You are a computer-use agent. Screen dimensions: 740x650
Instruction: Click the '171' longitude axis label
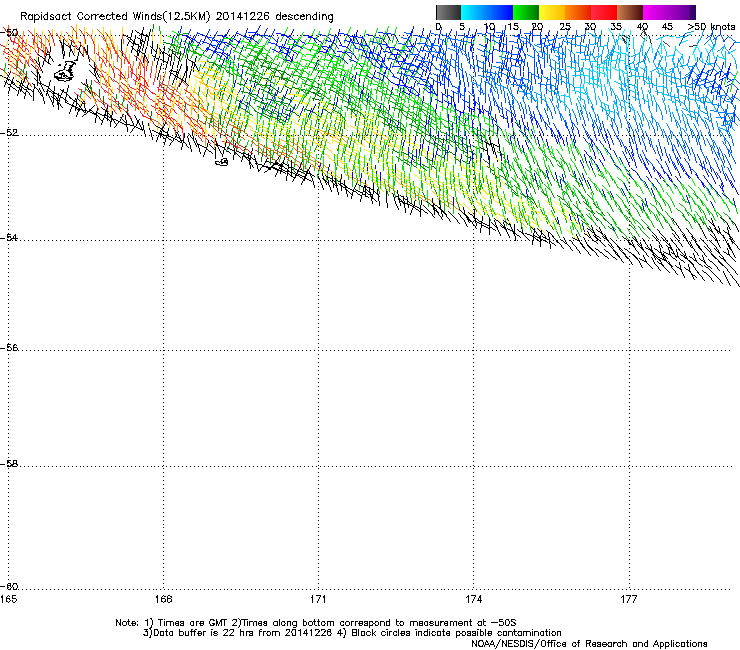(x=318, y=599)
